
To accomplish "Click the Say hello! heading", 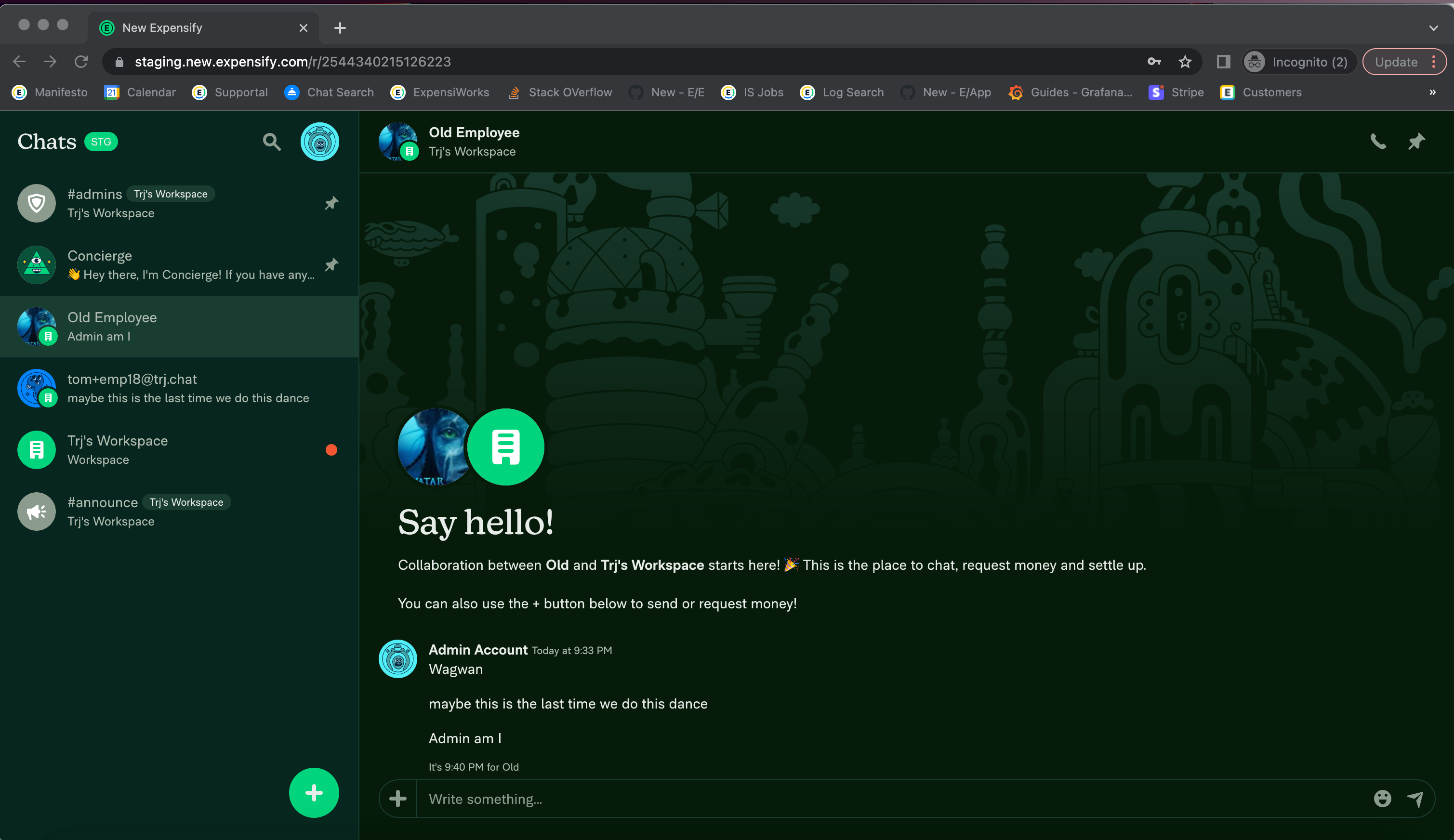I will point(476,523).
